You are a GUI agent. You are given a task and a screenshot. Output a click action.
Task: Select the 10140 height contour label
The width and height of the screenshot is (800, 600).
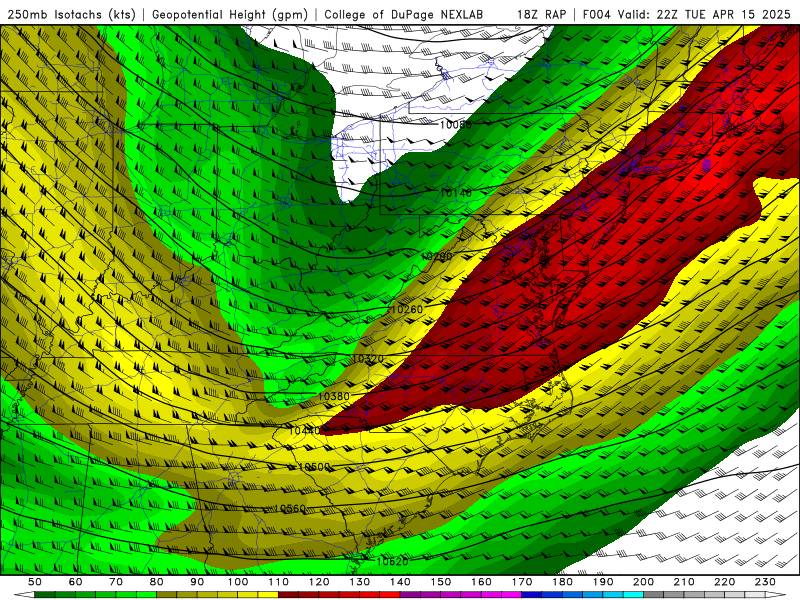(456, 193)
